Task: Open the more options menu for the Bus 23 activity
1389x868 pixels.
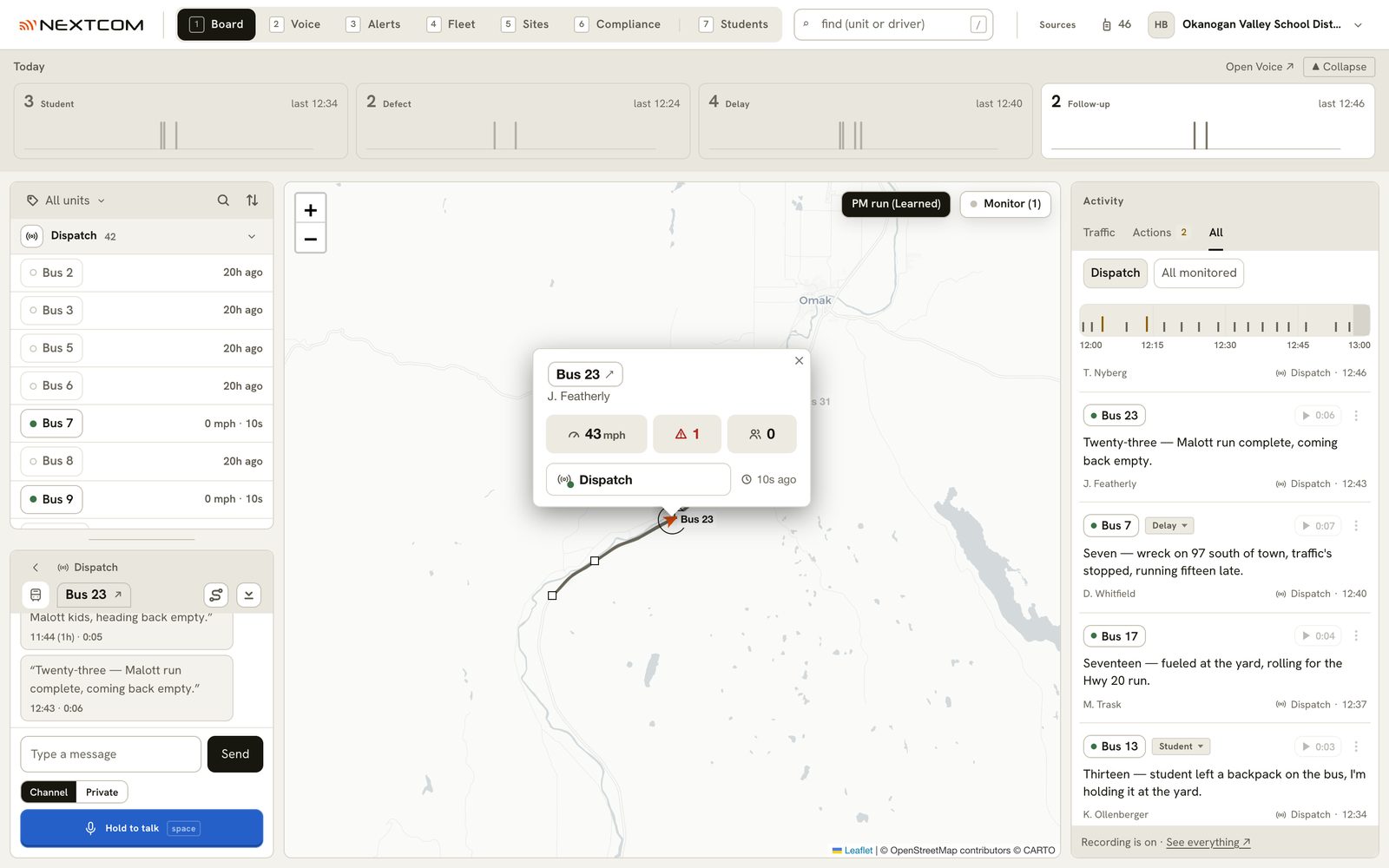Action: pos(1356,416)
